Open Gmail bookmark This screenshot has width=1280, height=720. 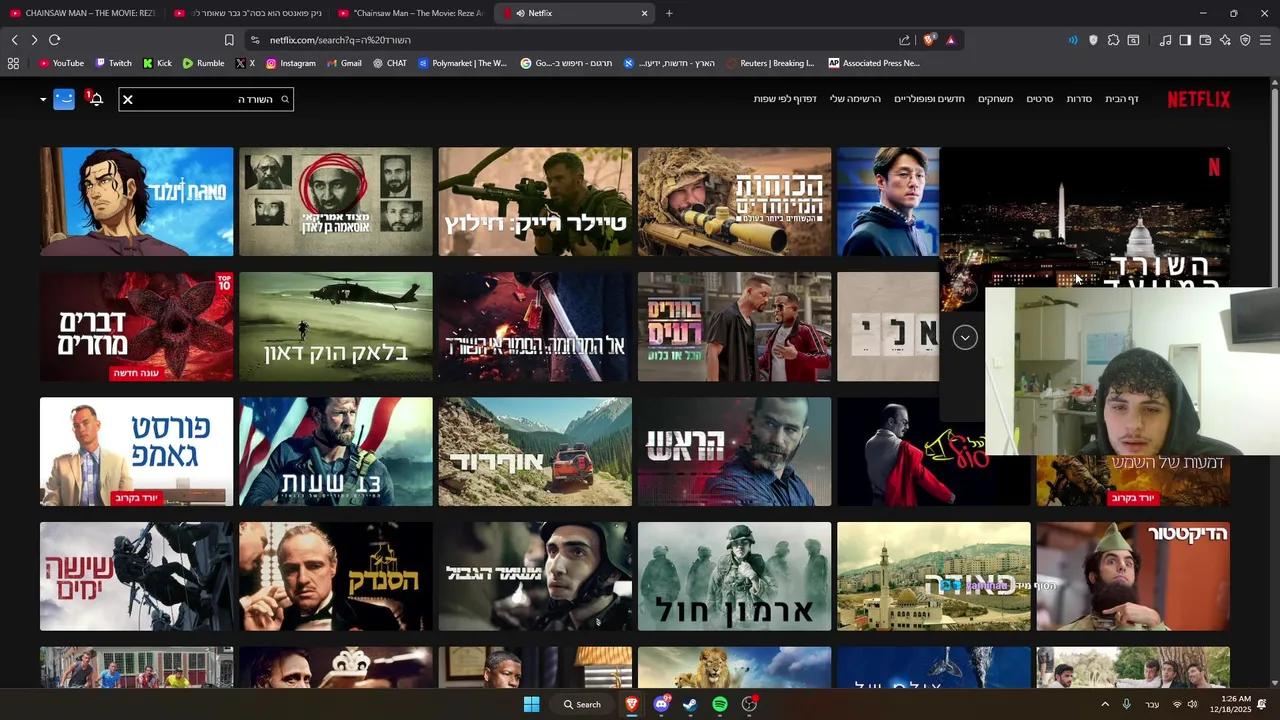pyautogui.click(x=344, y=63)
